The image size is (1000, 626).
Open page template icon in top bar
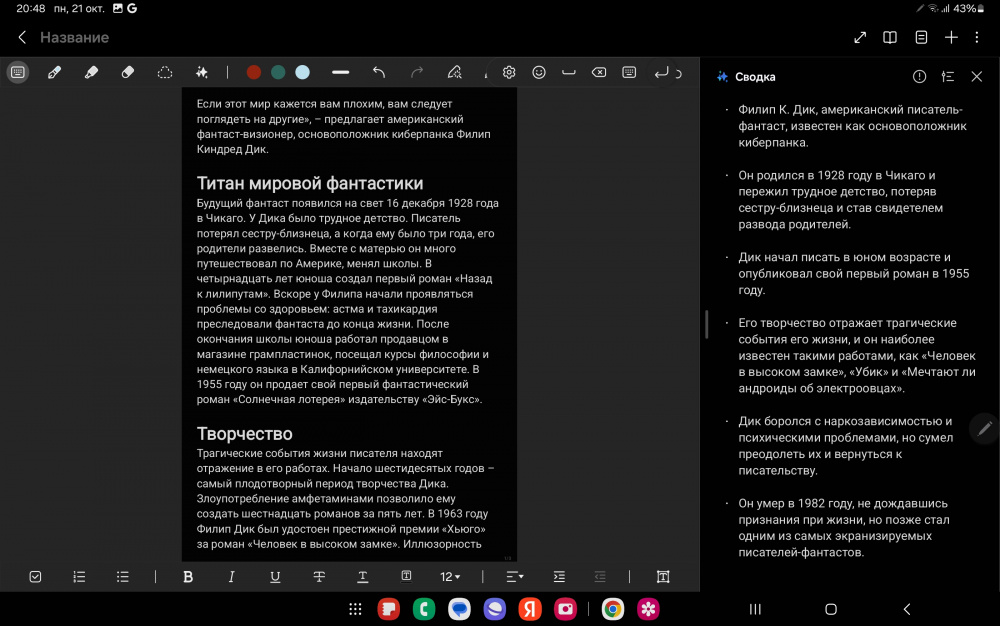pos(921,38)
